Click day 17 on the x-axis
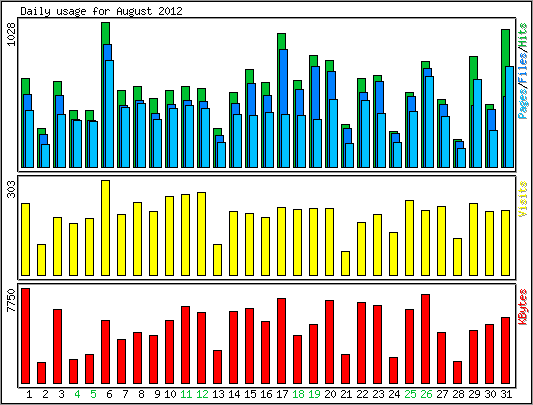This screenshot has width=533, height=405. point(282,394)
